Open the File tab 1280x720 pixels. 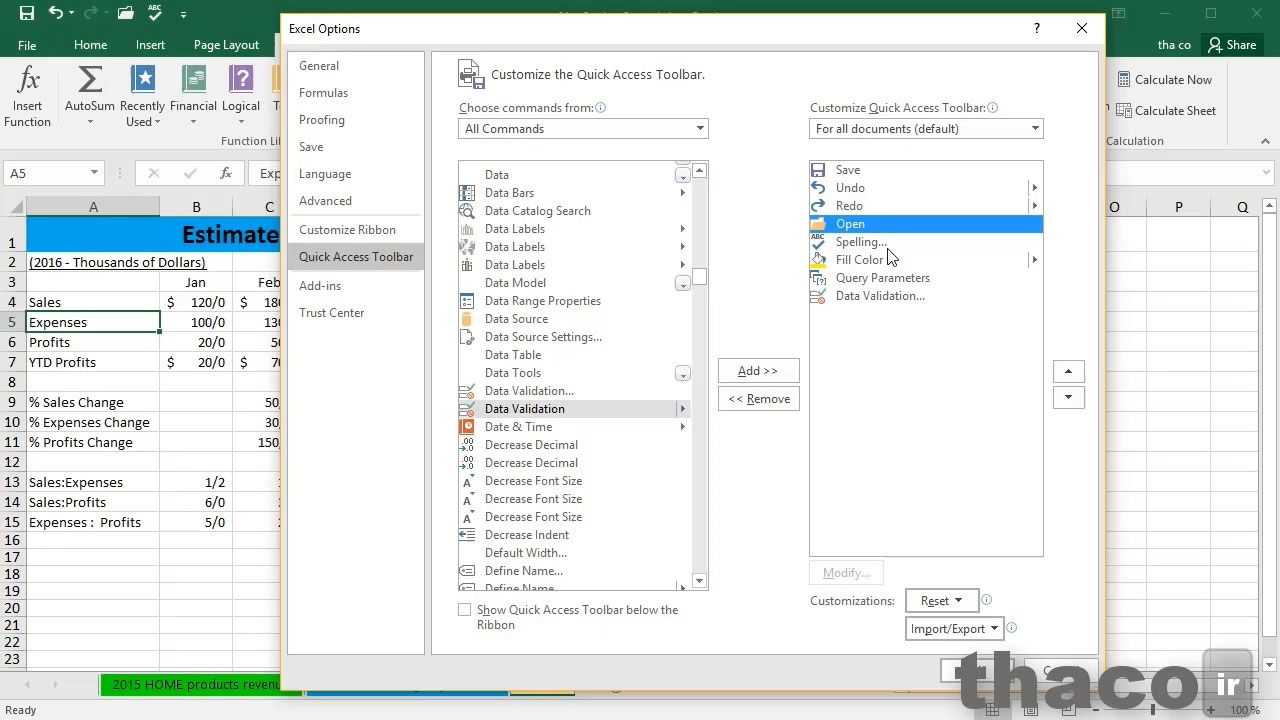click(27, 45)
